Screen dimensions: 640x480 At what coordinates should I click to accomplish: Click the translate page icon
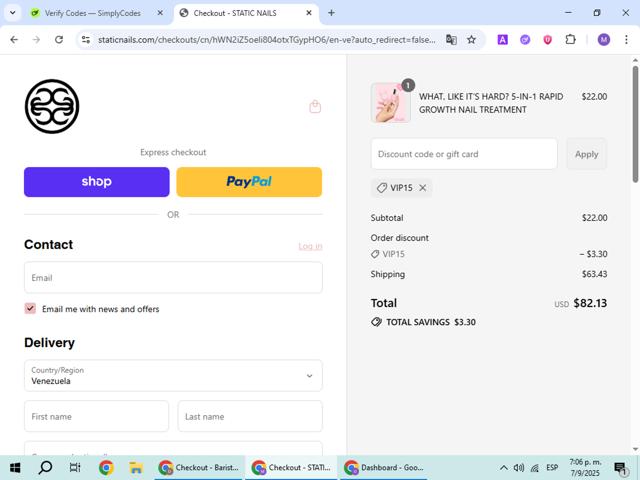tap(451, 40)
